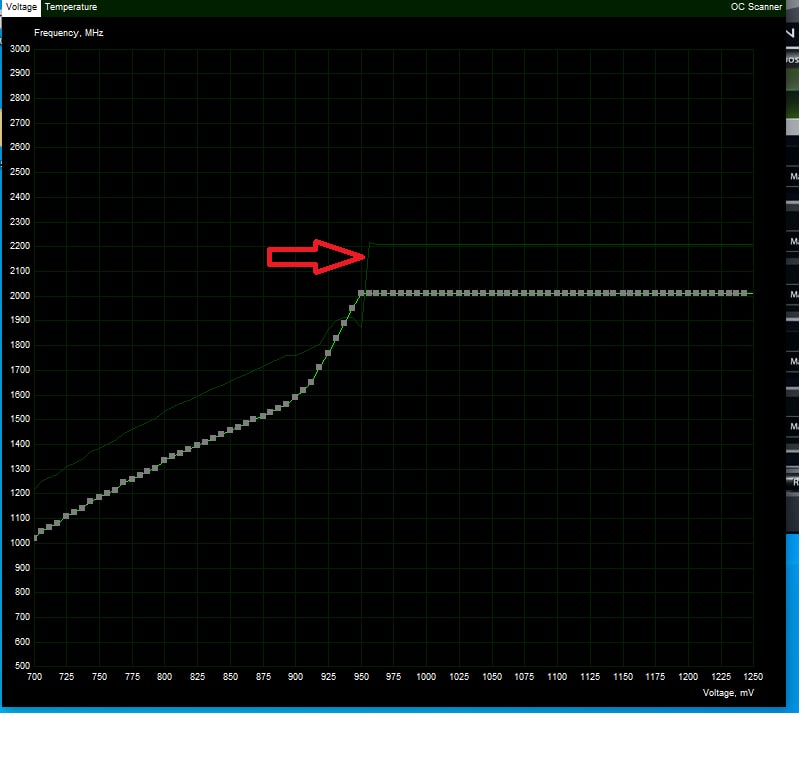Click the '1150' voltage axis label
Image resolution: width=805 pixels, height=761 pixels.
tap(623, 676)
